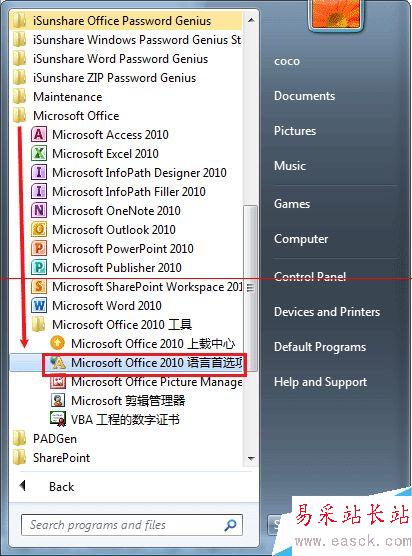Open Help and Support link
This screenshot has width=412, height=556.
(x=321, y=382)
